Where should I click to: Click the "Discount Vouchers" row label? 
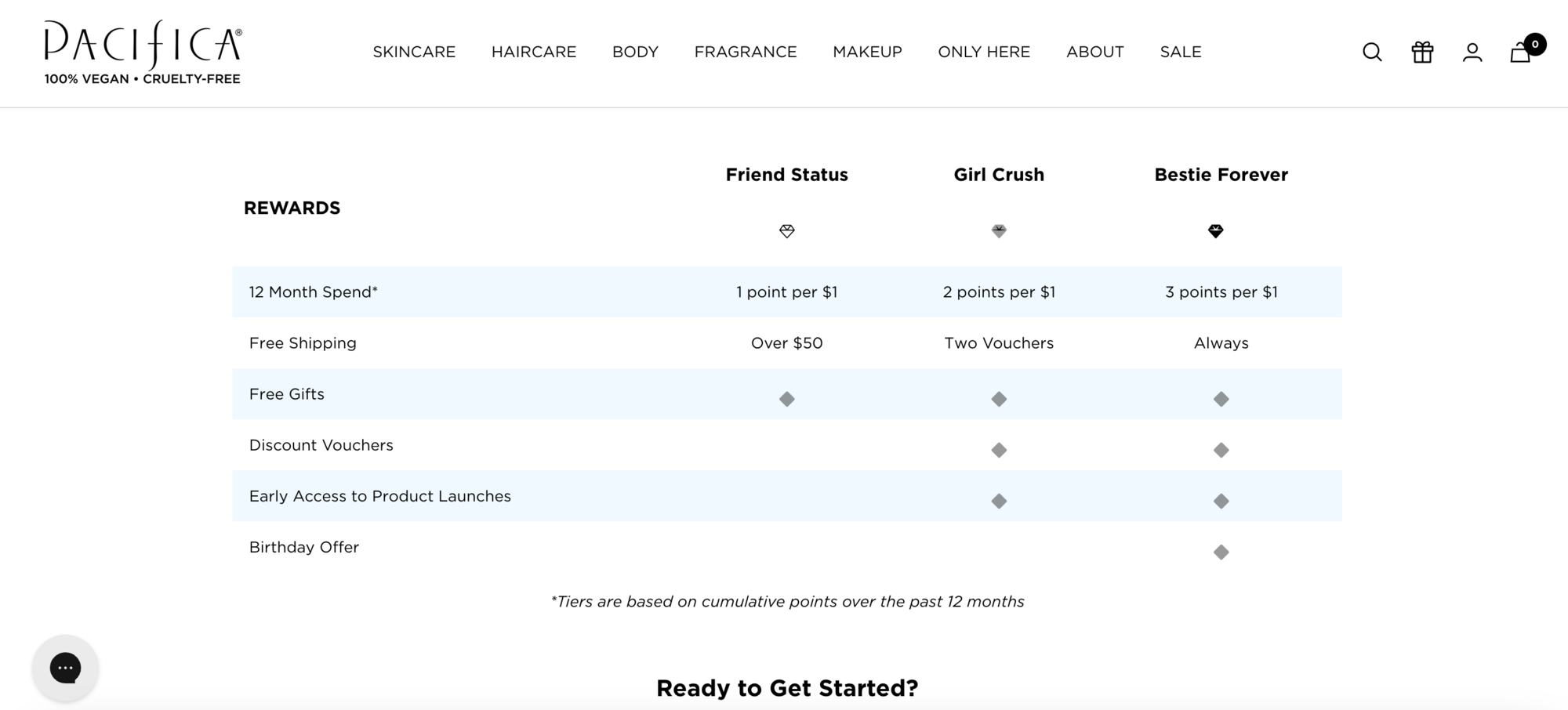(321, 445)
